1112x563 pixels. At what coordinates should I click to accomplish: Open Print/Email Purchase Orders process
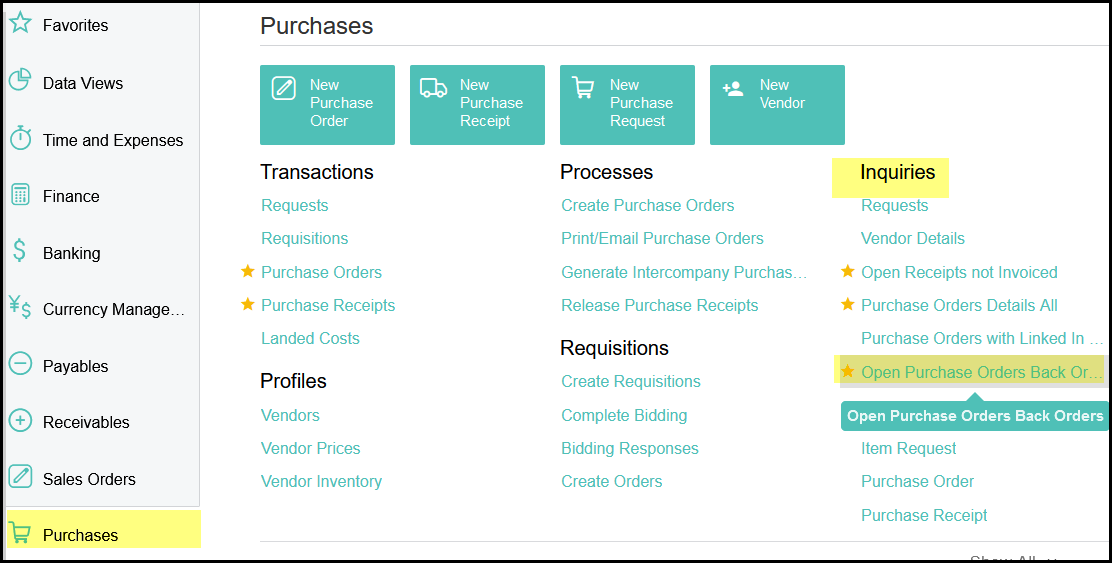pos(662,238)
